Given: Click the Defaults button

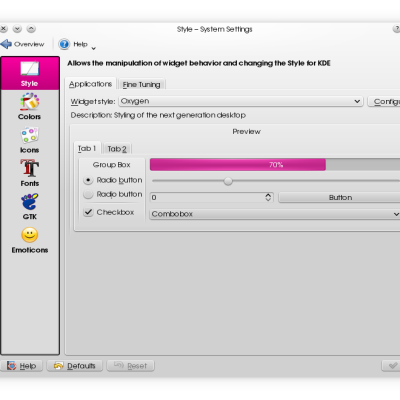Looking at the screenshot, I should (x=75, y=366).
